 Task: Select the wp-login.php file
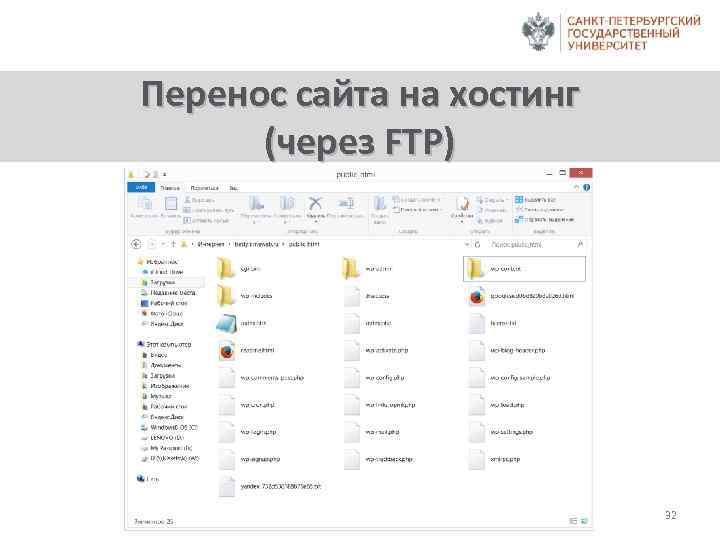pyautogui.click(x=248, y=432)
